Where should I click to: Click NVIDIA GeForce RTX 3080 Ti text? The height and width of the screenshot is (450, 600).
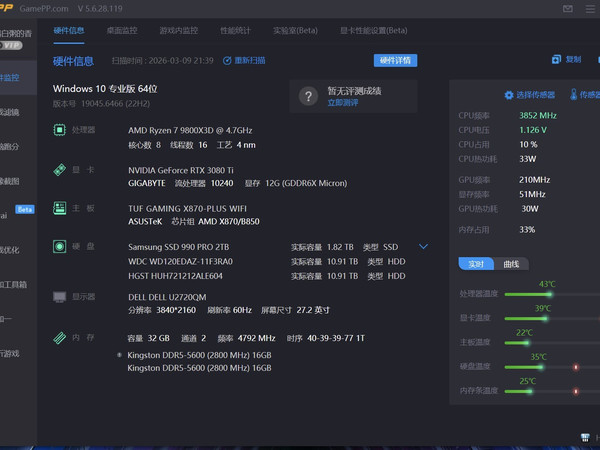click(181, 170)
